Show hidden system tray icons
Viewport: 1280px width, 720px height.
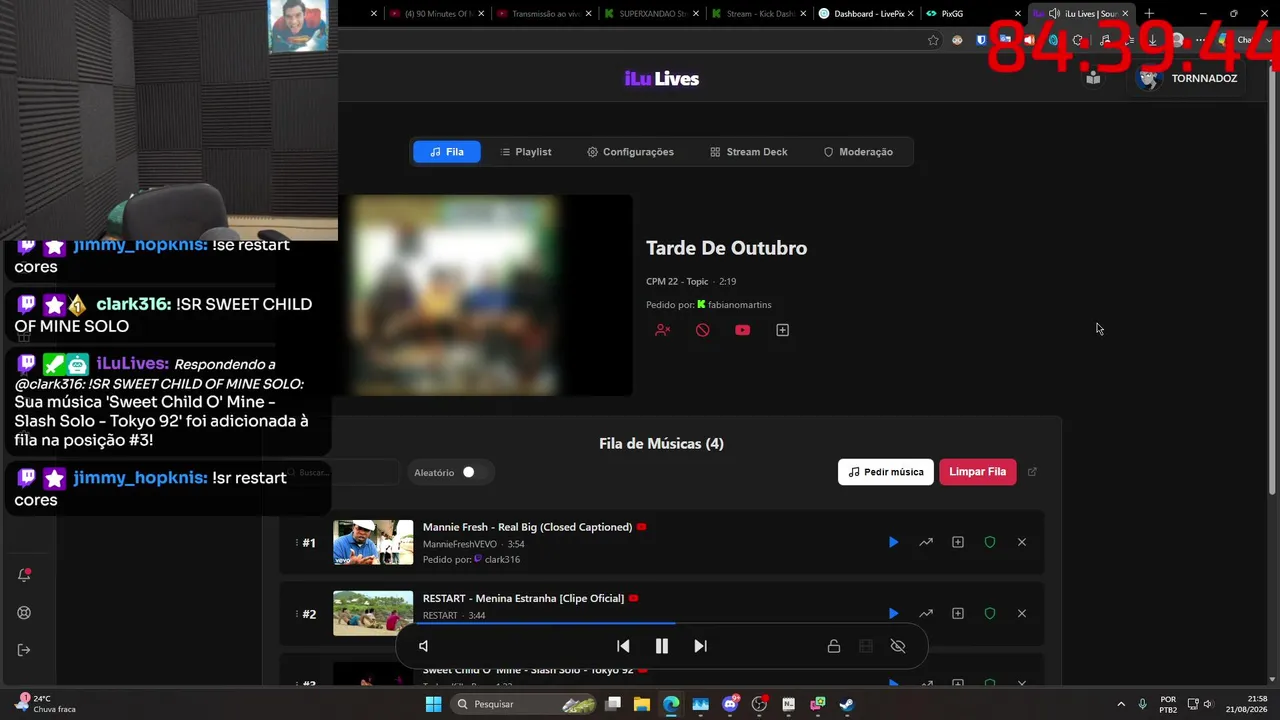pos(1121,704)
